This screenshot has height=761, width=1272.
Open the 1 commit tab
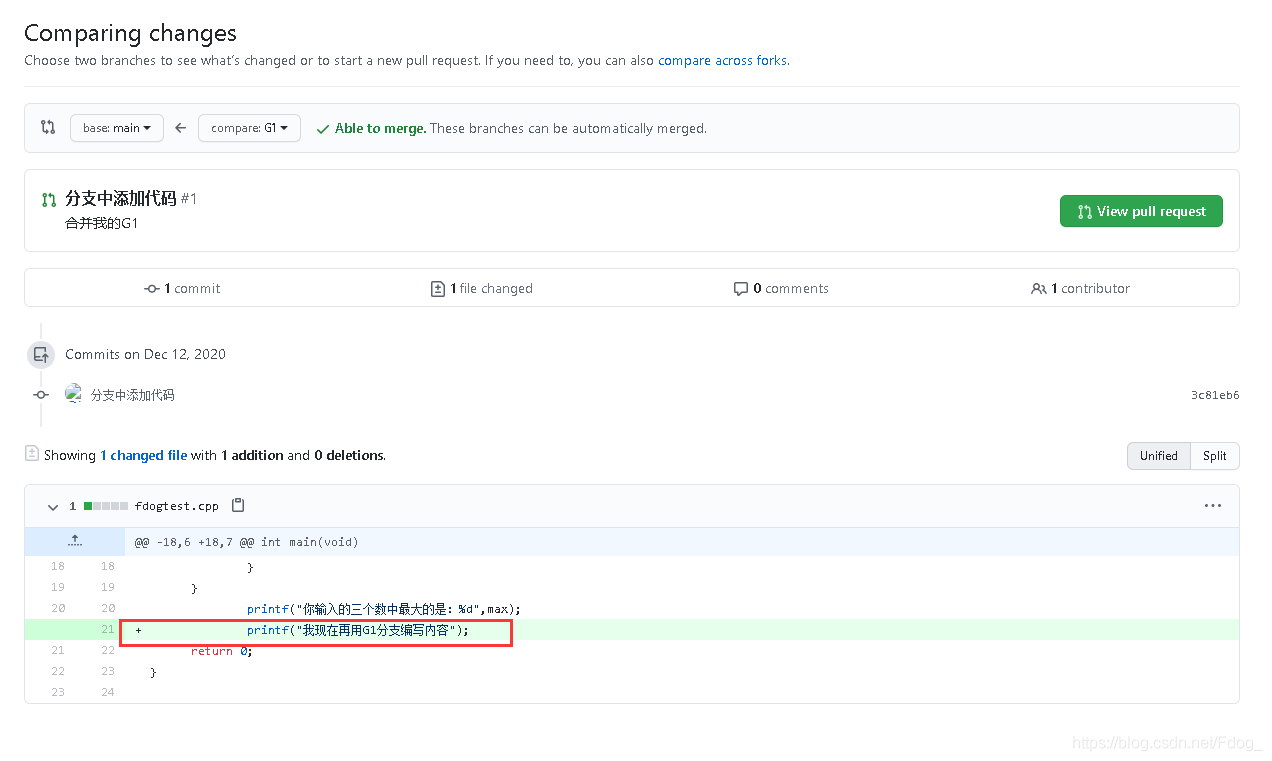pyautogui.click(x=183, y=288)
